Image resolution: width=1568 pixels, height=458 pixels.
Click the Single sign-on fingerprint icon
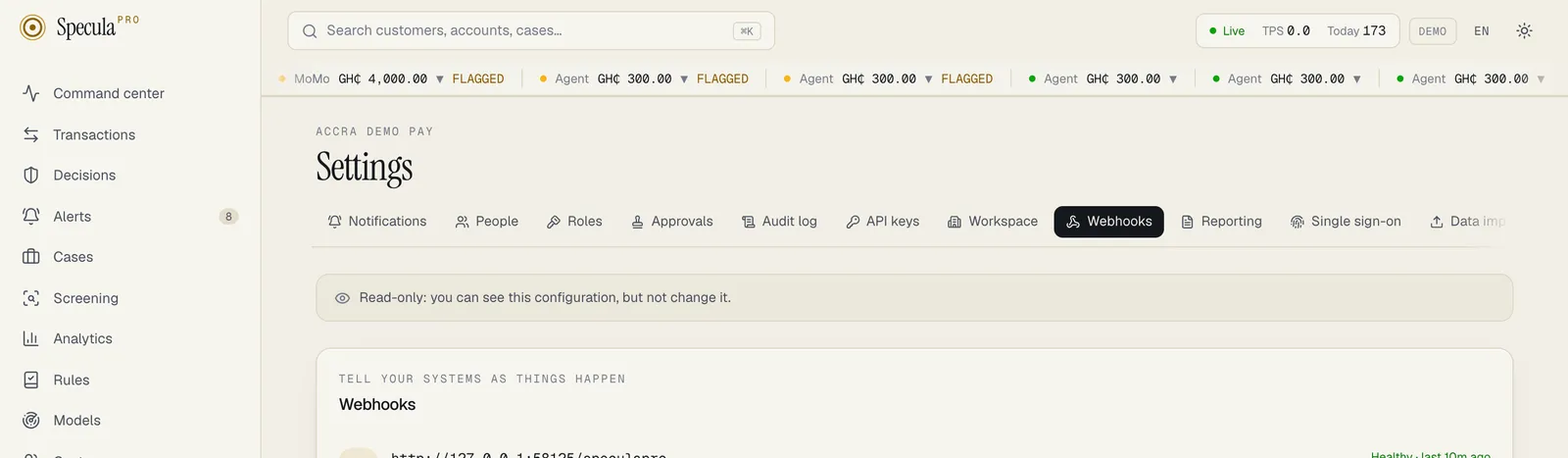click(x=1298, y=222)
